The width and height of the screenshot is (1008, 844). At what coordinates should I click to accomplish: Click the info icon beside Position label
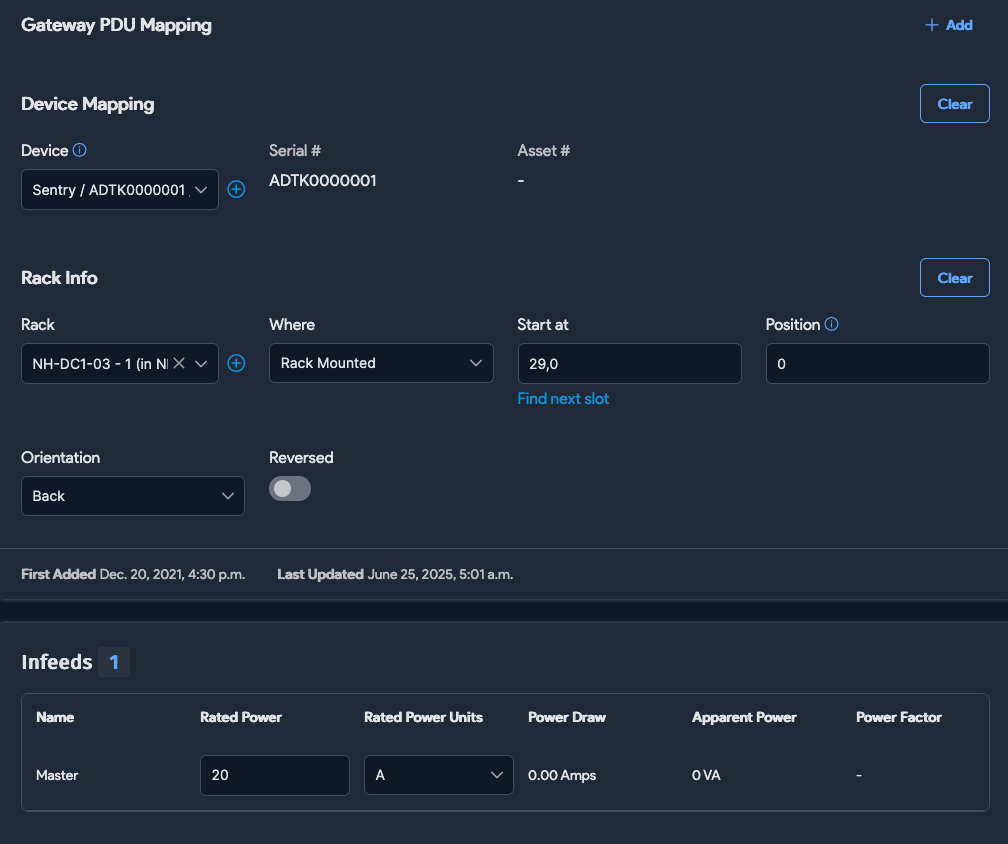[x=833, y=324]
